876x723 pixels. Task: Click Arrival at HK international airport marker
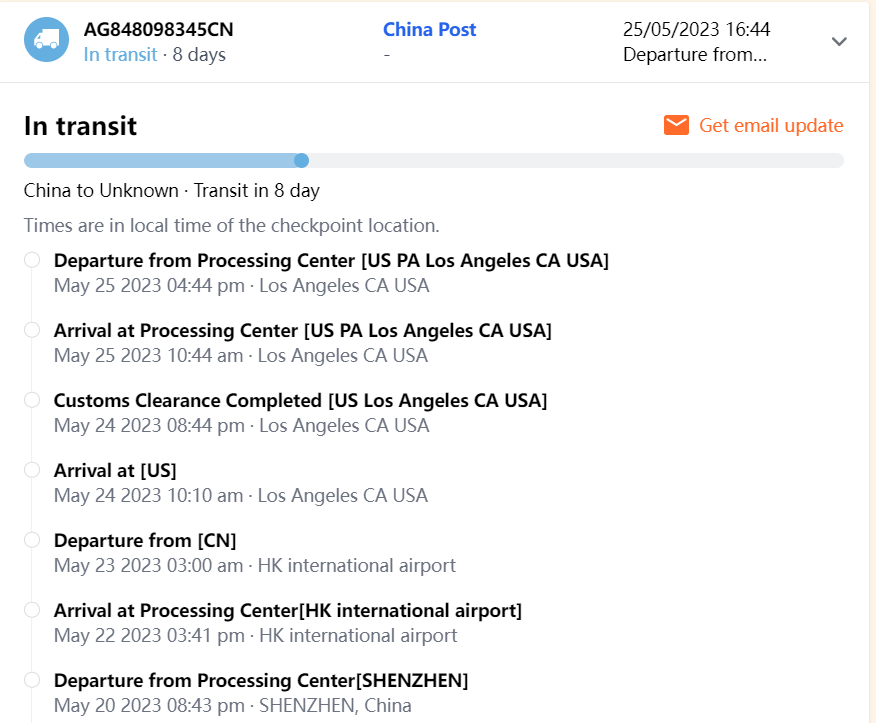click(x=32, y=610)
